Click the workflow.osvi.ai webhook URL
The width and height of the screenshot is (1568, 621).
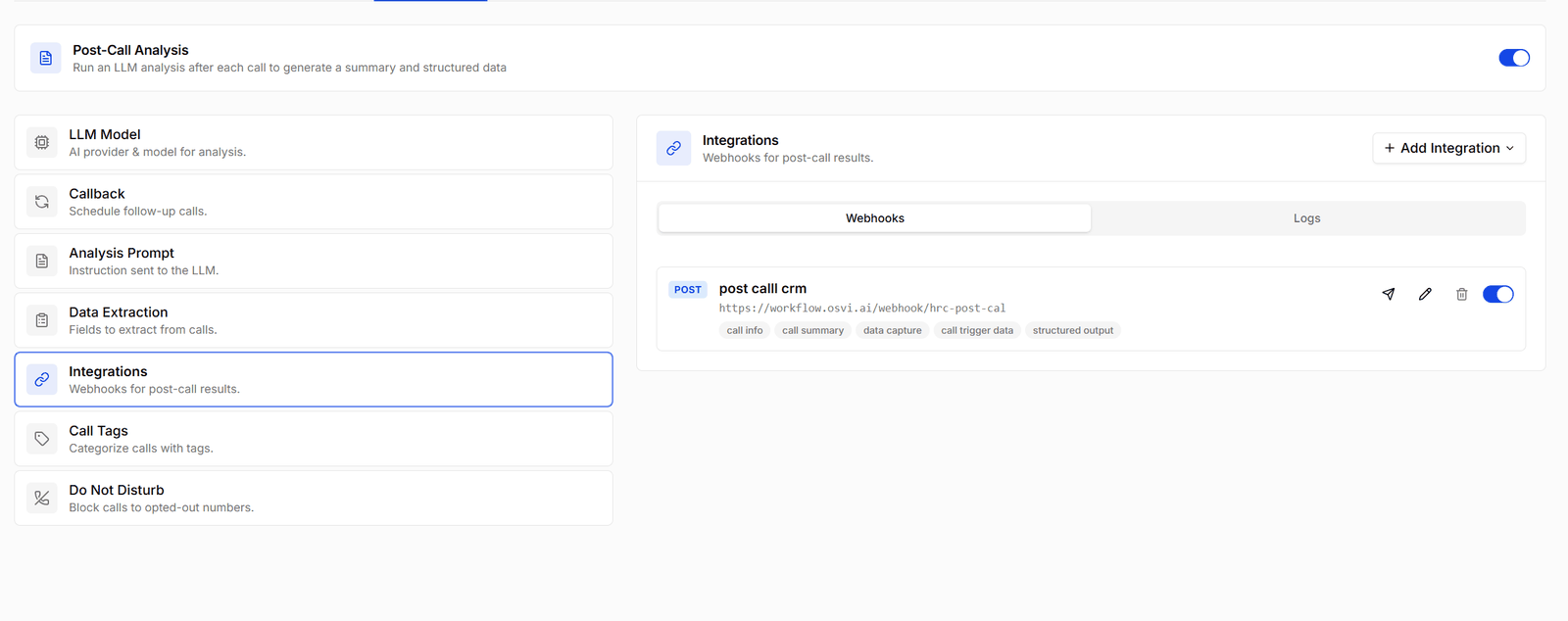pyautogui.click(x=862, y=308)
